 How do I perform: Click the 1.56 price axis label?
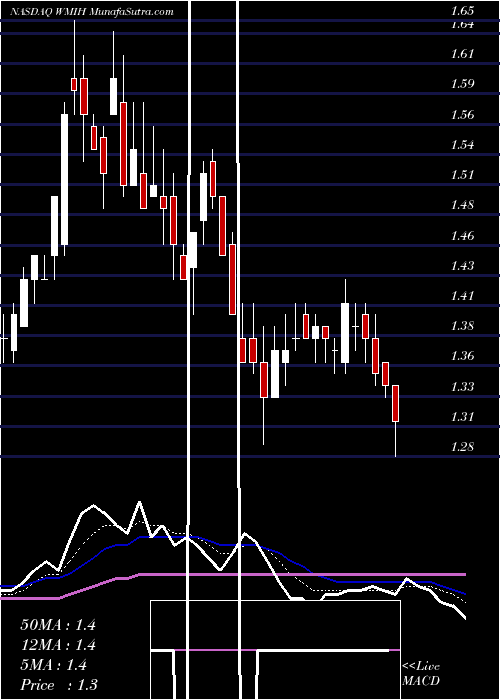coord(462,115)
